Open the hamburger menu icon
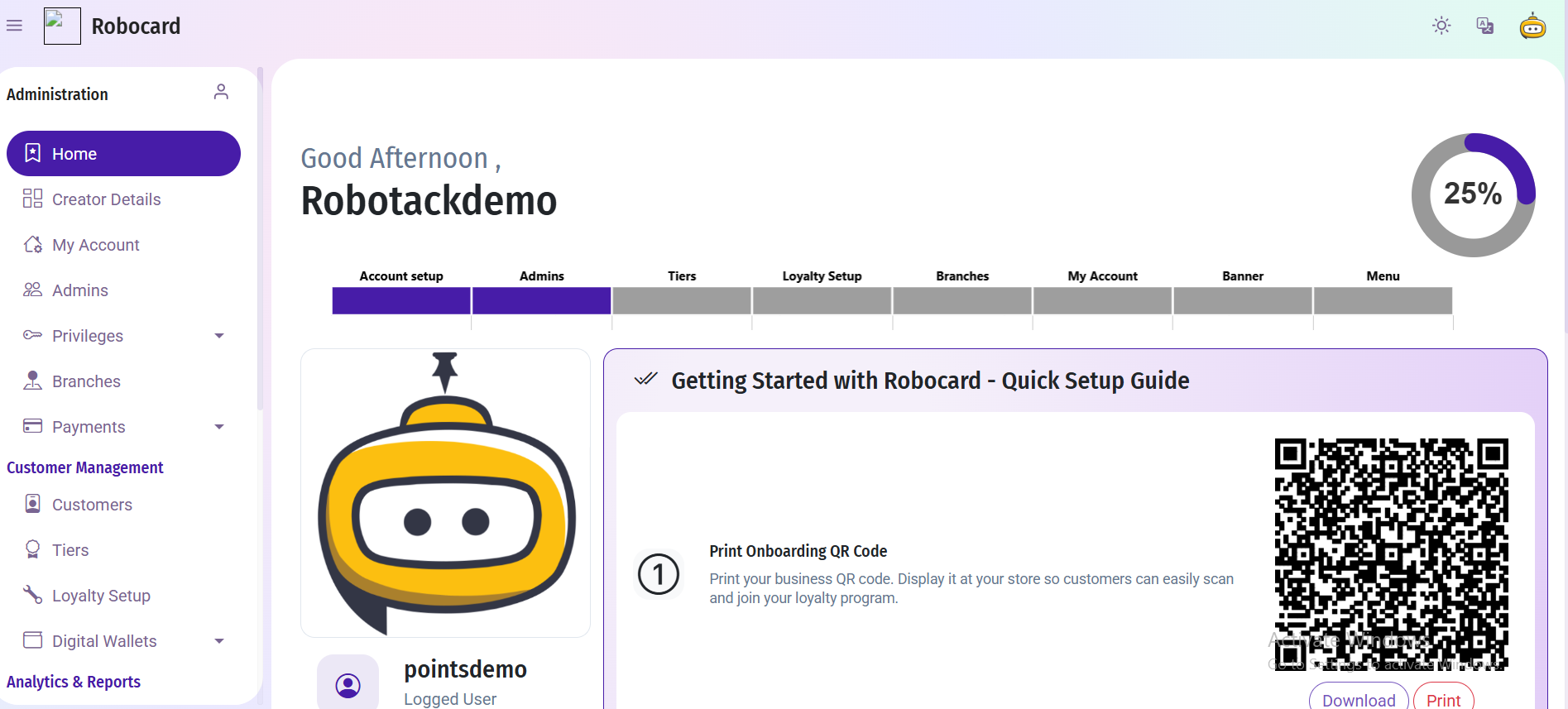Screen dimensions: 1568x709 14,26
